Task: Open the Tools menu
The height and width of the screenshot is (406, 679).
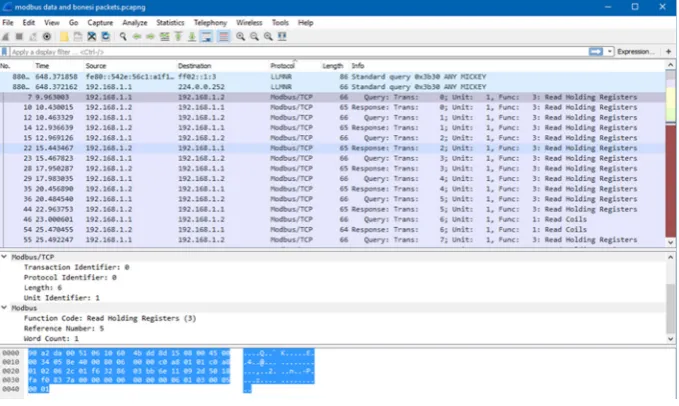Action: [x=280, y=23]
